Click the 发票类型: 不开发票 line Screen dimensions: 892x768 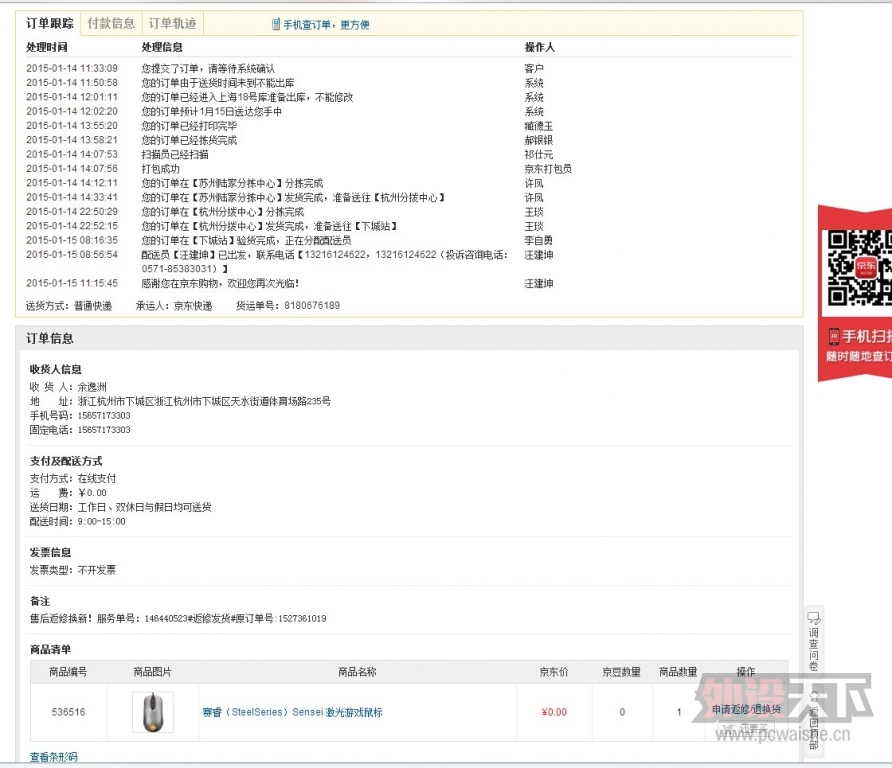(x=73, y=569)
